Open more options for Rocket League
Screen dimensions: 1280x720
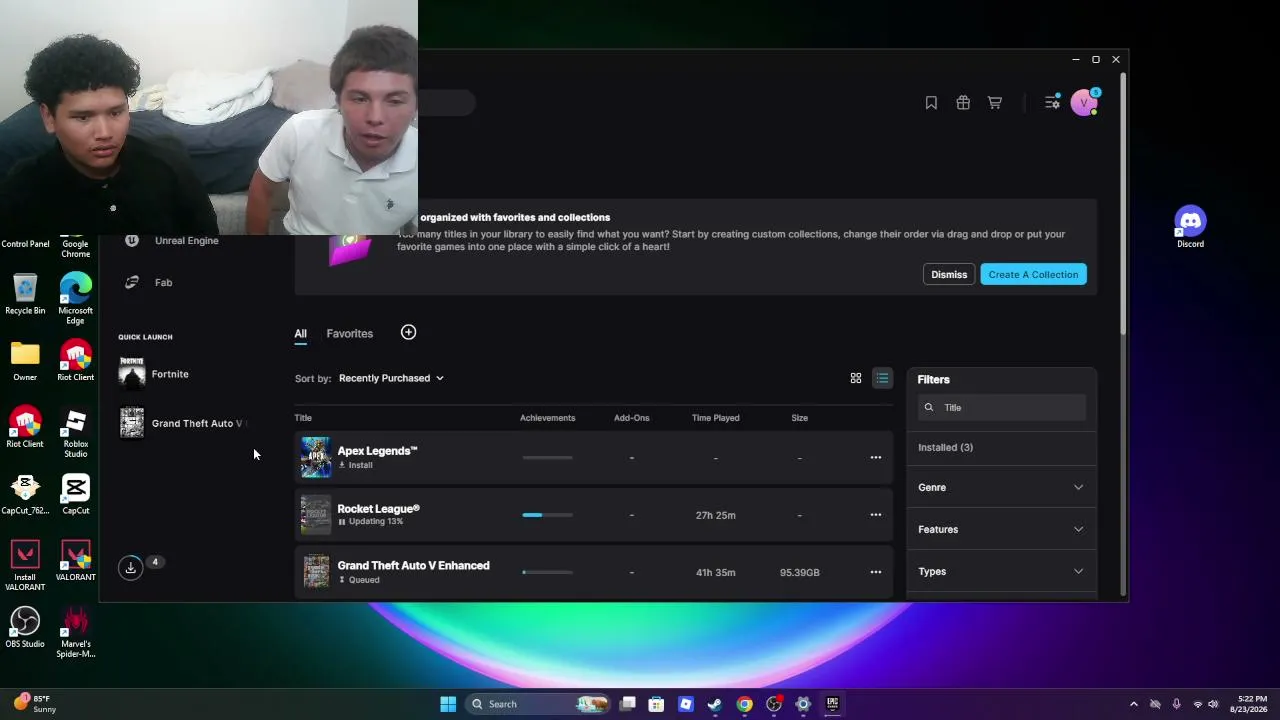pyautogui.click(x=875, y=515)
